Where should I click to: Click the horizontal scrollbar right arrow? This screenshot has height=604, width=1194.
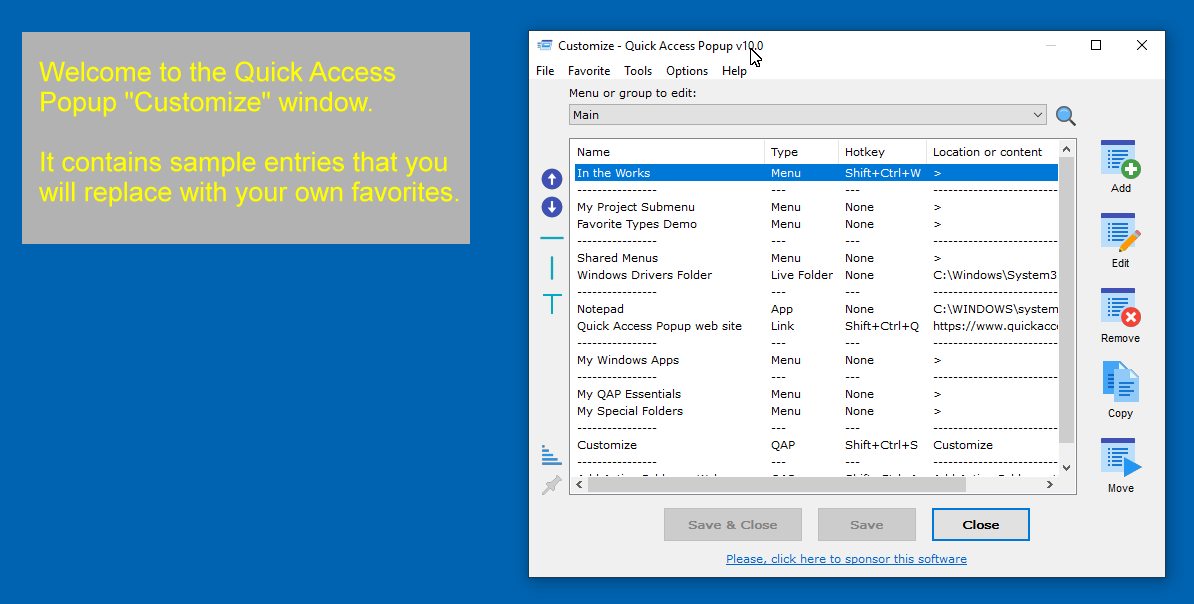click(1050, 485)
